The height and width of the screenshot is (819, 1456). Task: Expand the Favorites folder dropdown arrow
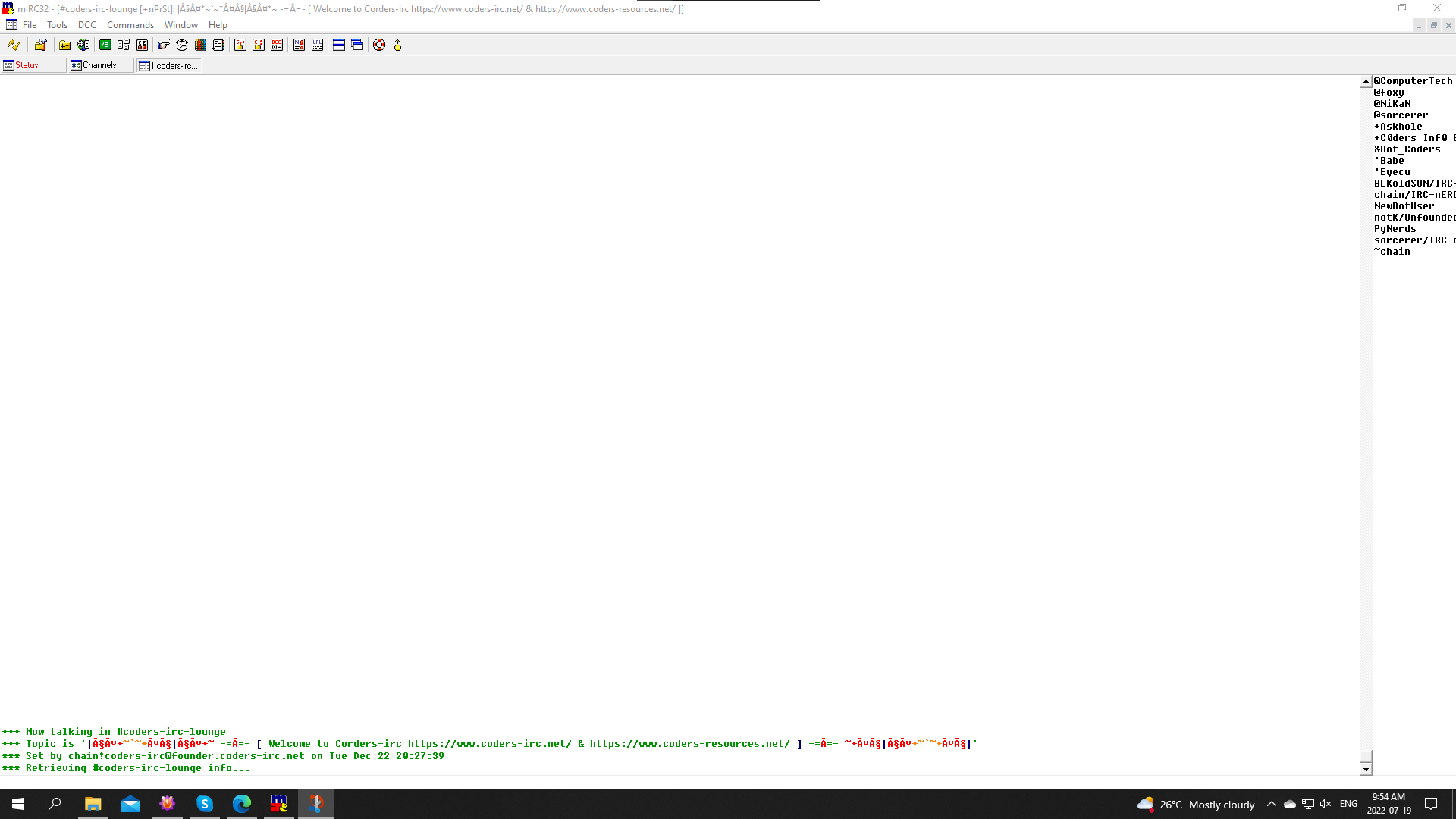click(x=71, y=39)
